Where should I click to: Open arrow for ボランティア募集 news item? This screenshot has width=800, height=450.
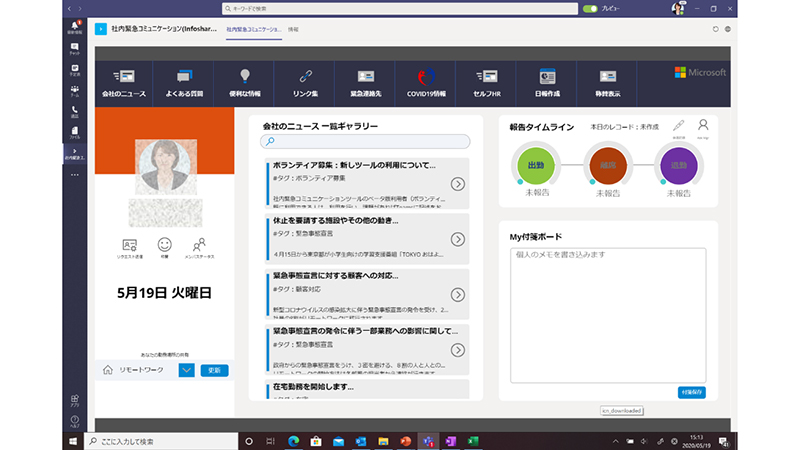click(458, 184)
